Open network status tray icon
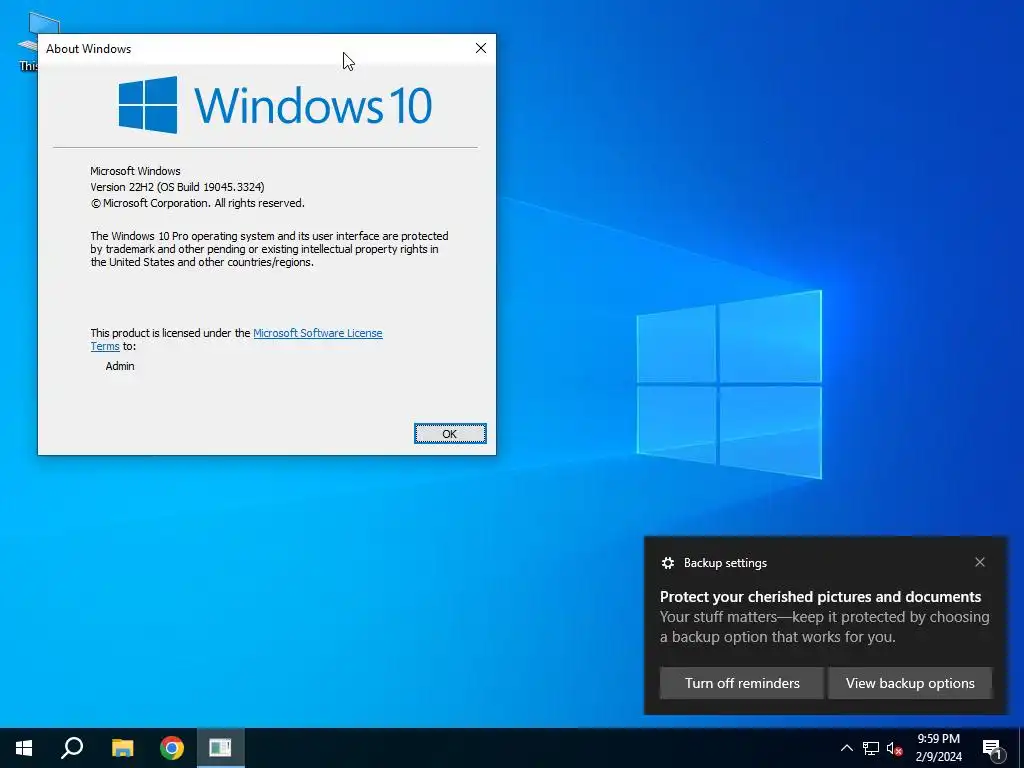The image size is (1024, 768). tap(871, 748)
